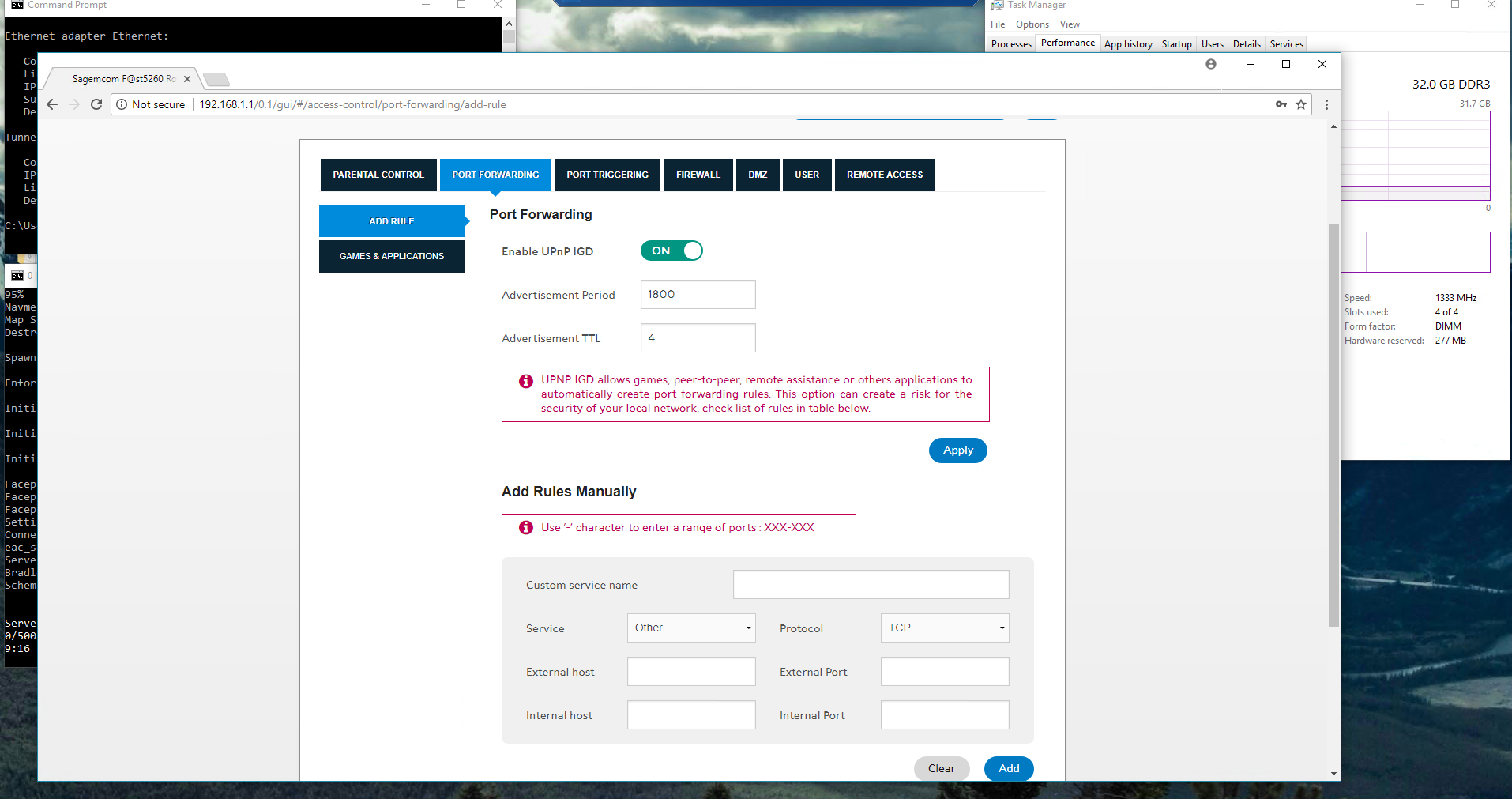Screen dimensions: 1512x799
Task: Click the browser address bar URL
Action: pyautogui.click(x=352, y=104)
